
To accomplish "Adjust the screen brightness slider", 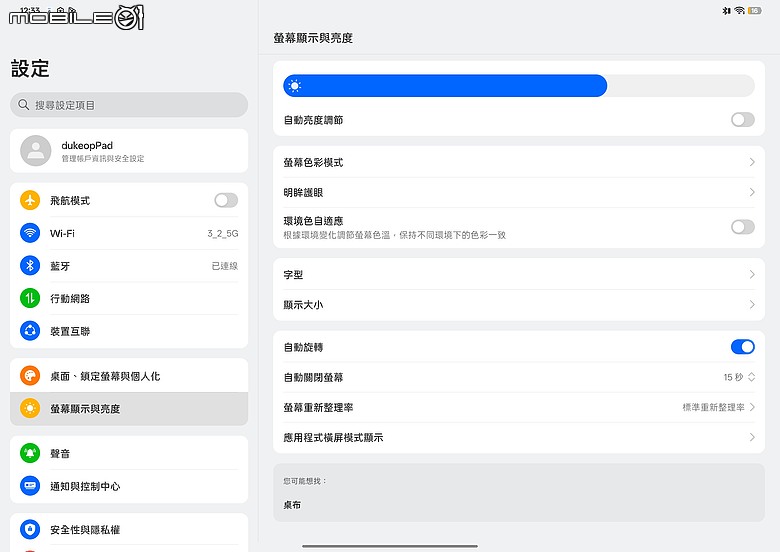I will (x=519, y=86).
